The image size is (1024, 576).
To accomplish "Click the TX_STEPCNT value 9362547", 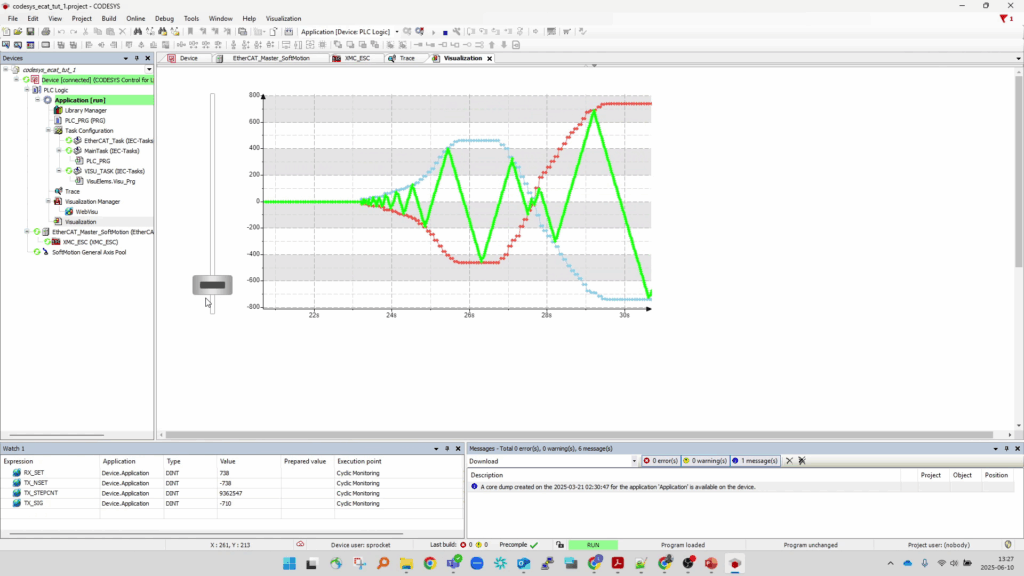I will [x=231, y=493].
